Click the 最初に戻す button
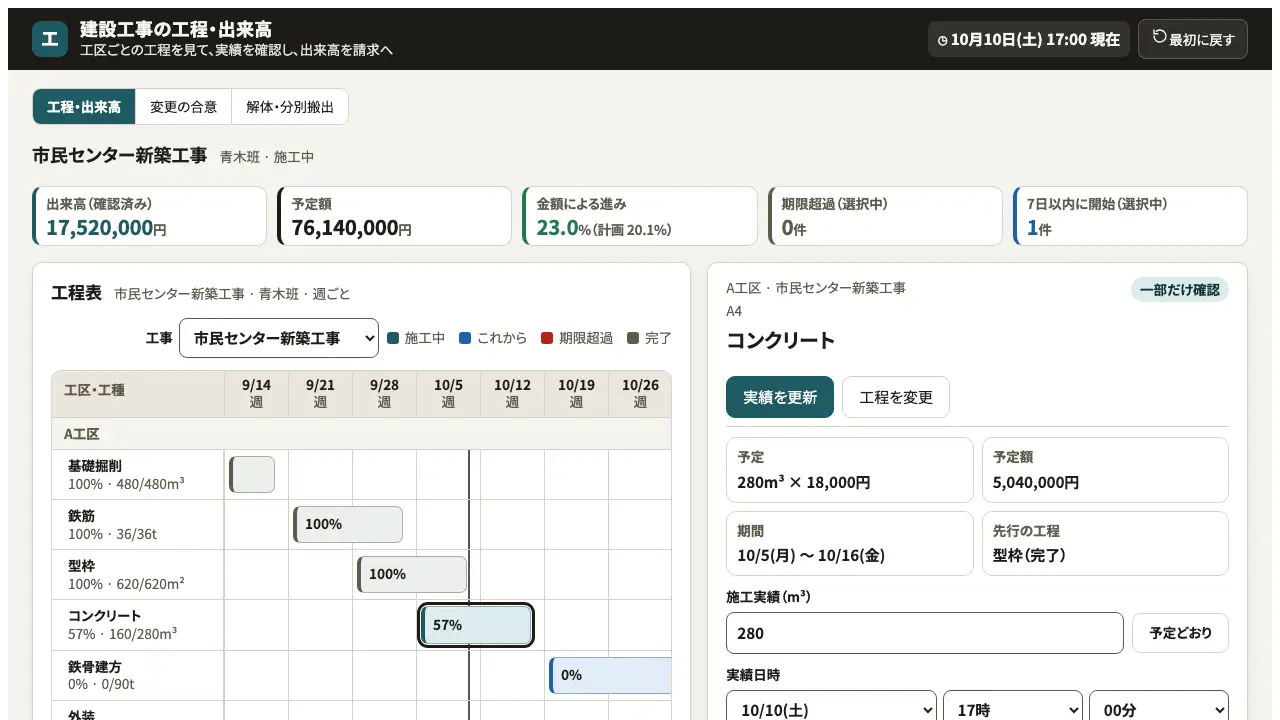Viewport: 1280px width, 720px height. click(x=1193, y=39)
